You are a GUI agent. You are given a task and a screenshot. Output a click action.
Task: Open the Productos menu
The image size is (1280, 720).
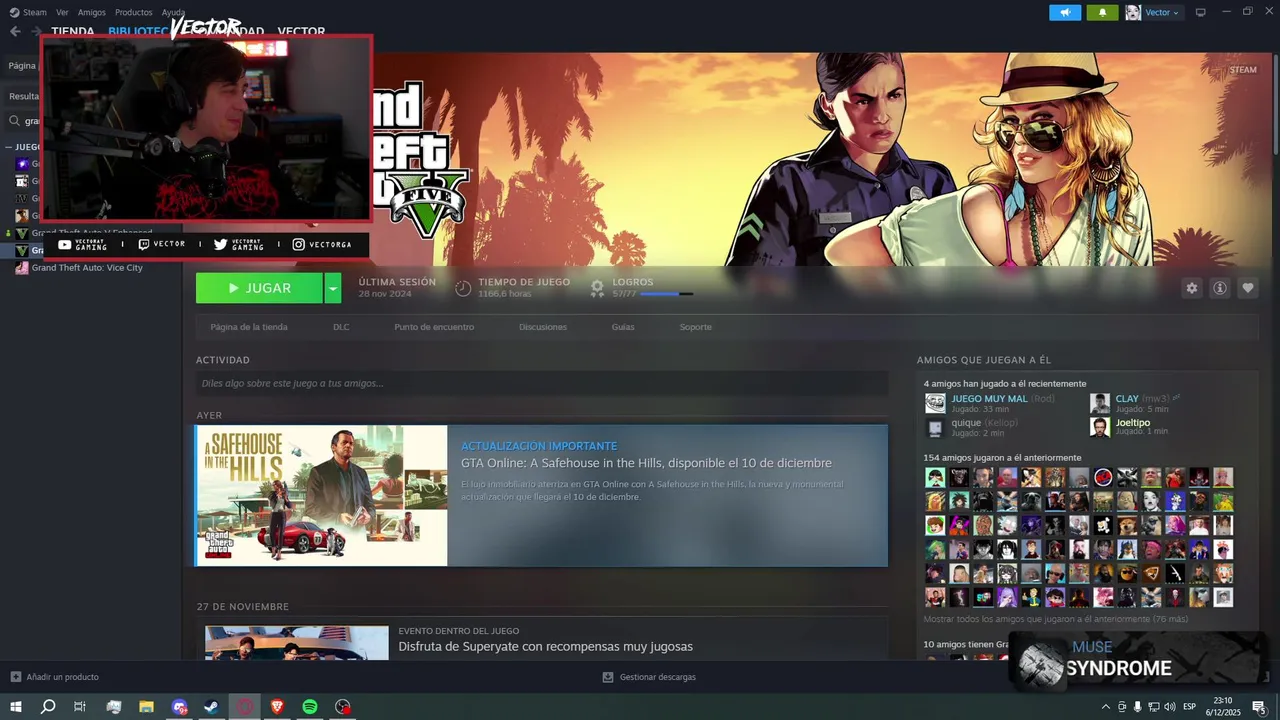[x=134, y=12]
